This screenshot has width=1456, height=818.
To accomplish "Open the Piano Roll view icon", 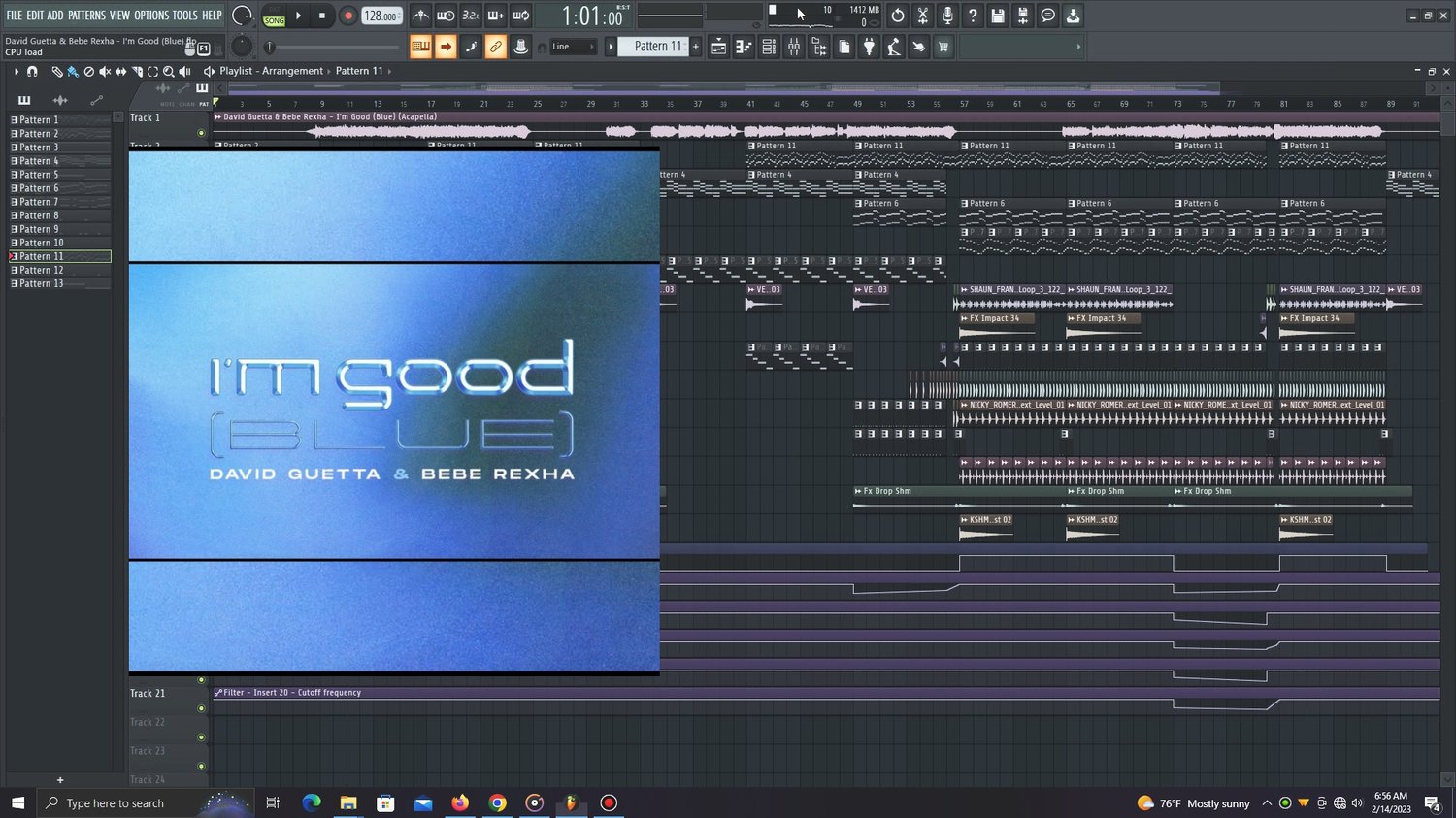I will click(744, 47).
